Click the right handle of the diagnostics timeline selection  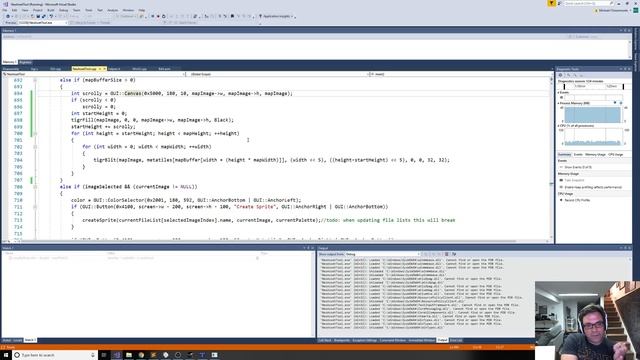623,86
